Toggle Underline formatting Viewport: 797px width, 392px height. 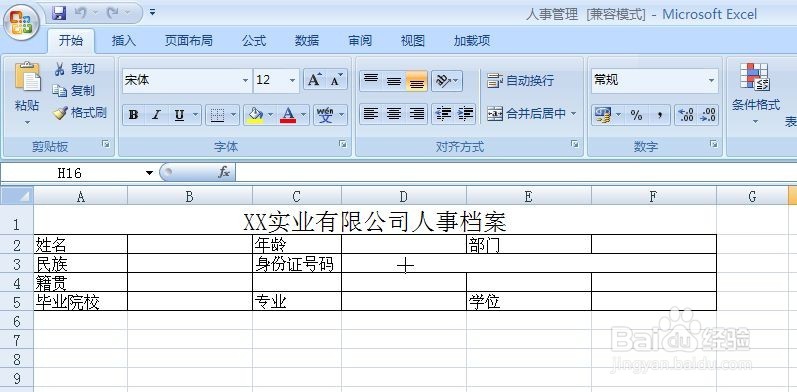click(179, 115)
